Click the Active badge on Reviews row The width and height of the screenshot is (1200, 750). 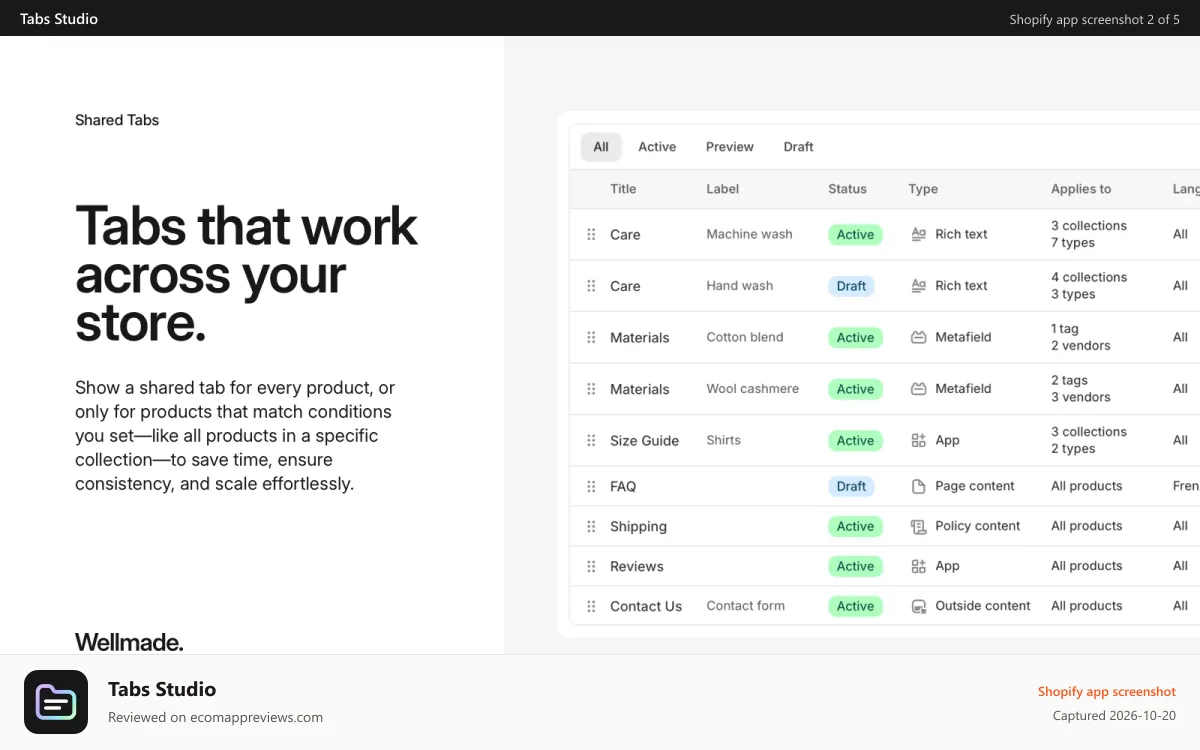coord(855,566)
